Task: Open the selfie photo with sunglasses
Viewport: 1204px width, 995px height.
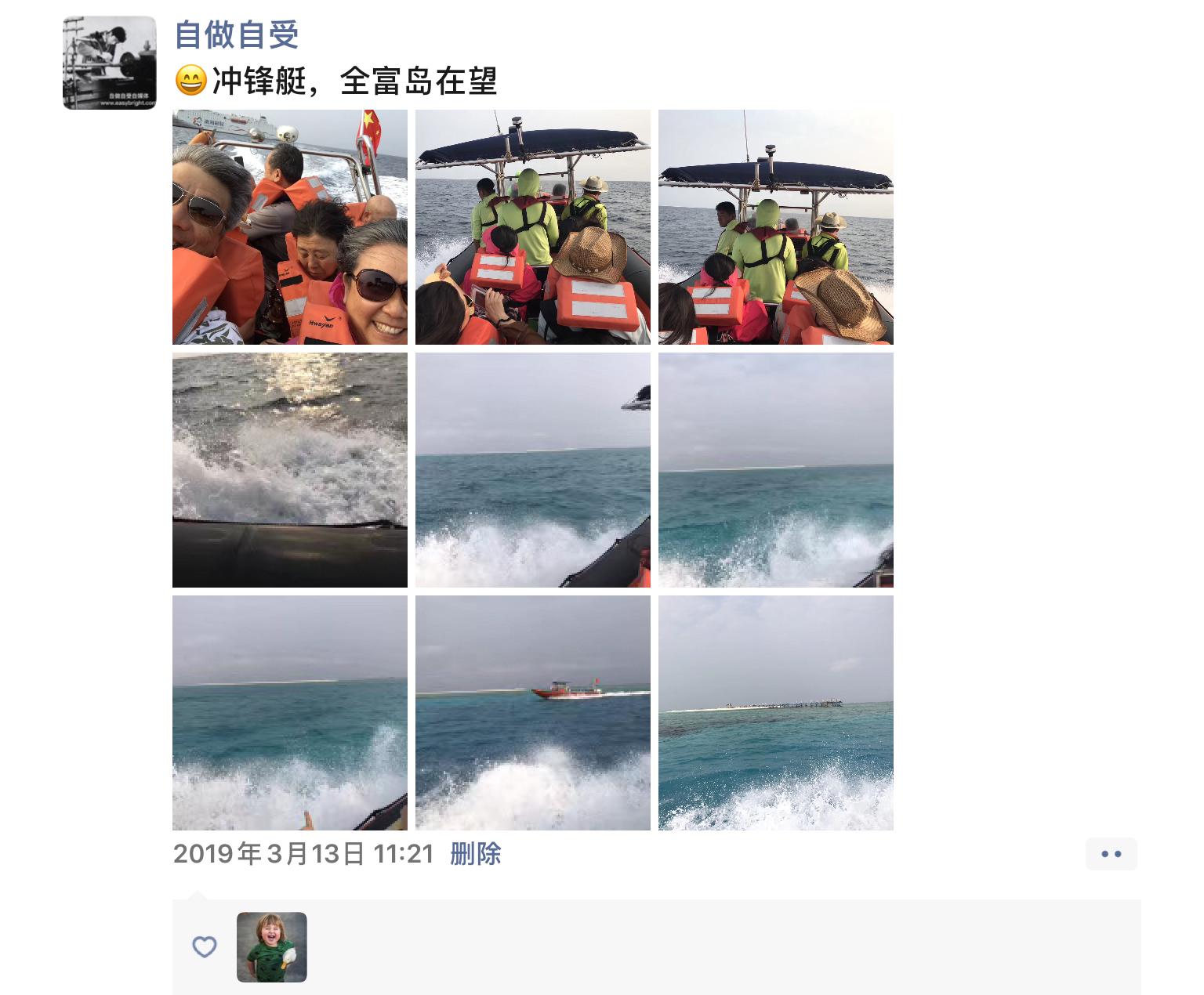Action: click(290, 227)
